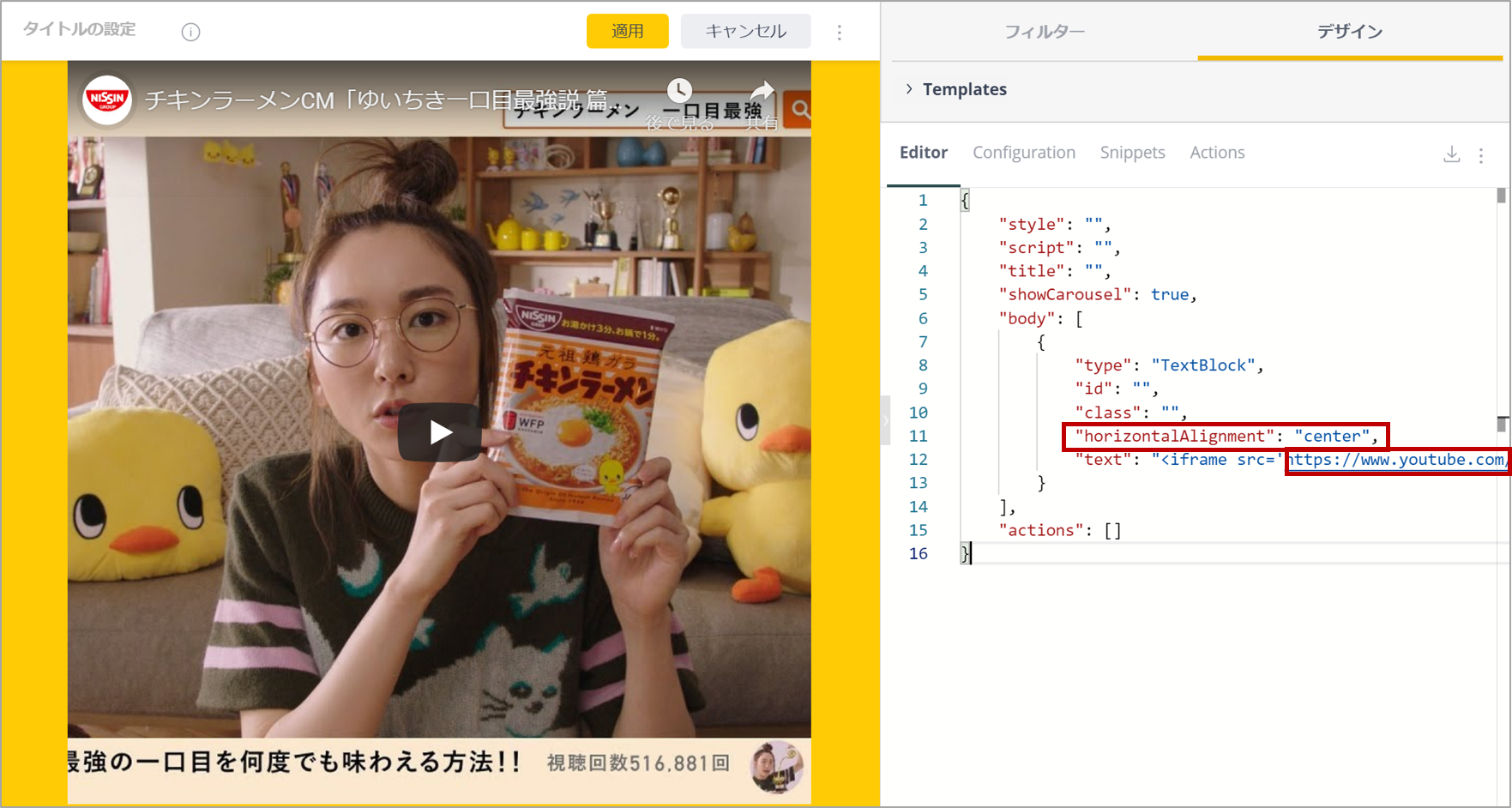
Task: Click line number 16 in the gutter
Action: pos(919,553)
